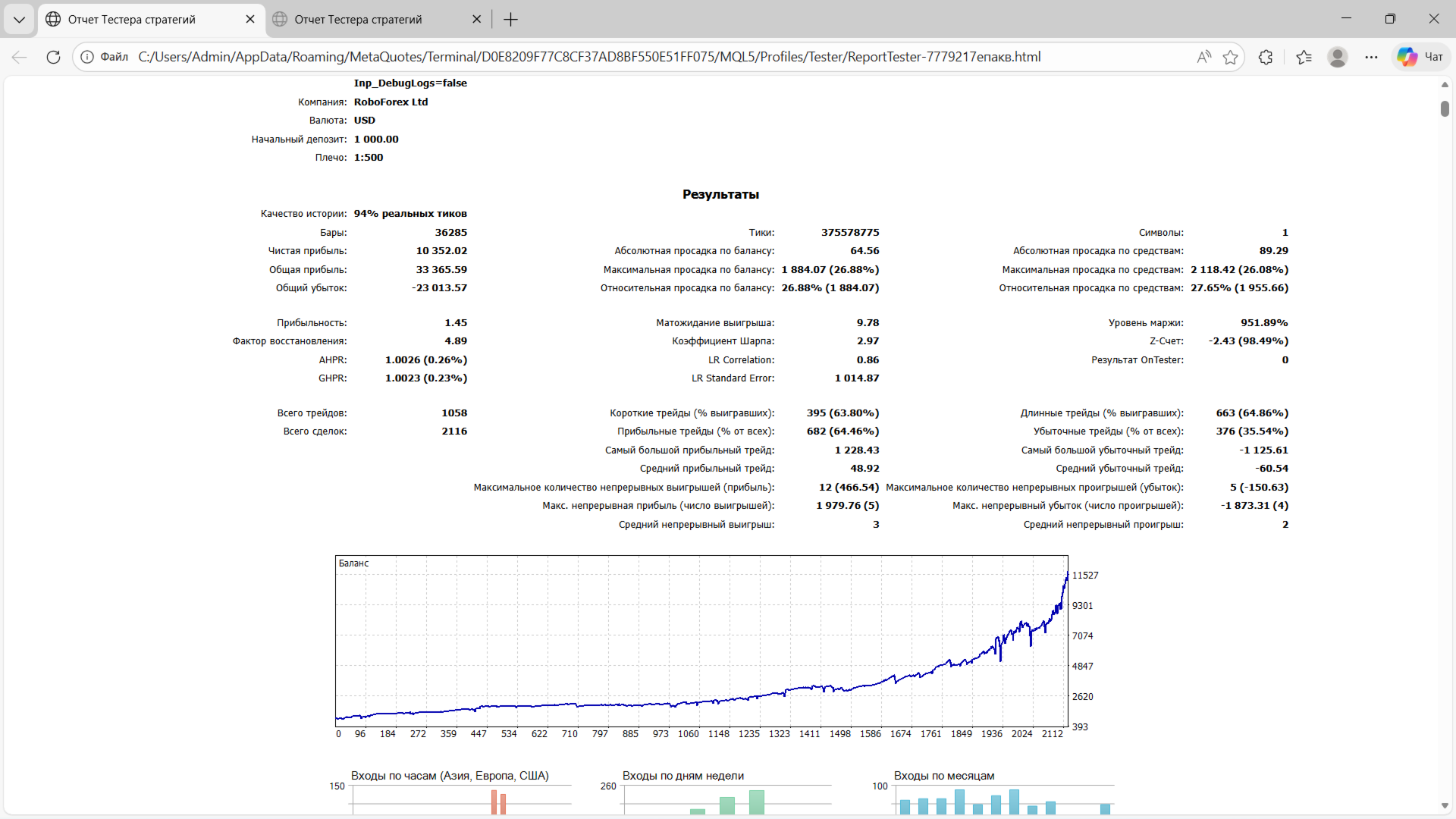Viewport: 1456px width, 819px height.
Task: Click the scroll down arrow at bottom
Action: pyautogui.click(x=1445, y=805)
